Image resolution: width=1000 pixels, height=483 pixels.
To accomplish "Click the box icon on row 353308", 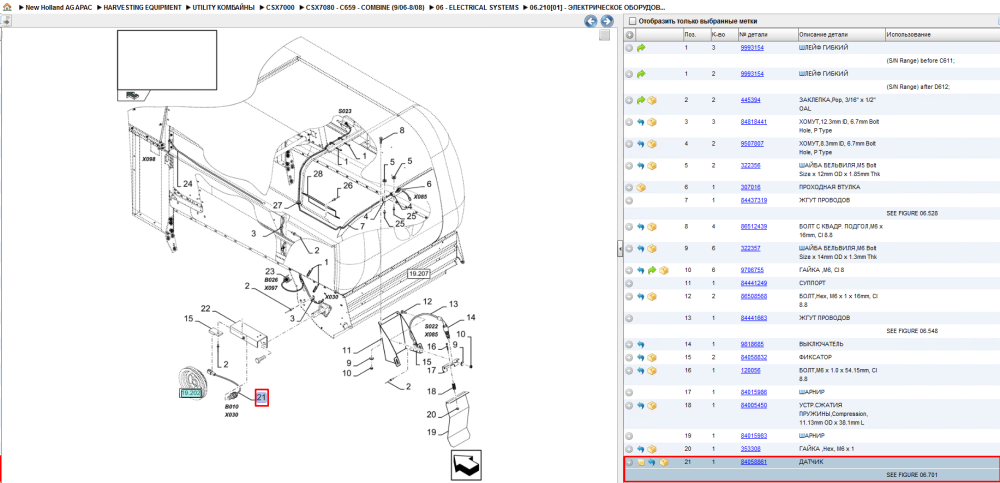I will [x=652, y=449].
